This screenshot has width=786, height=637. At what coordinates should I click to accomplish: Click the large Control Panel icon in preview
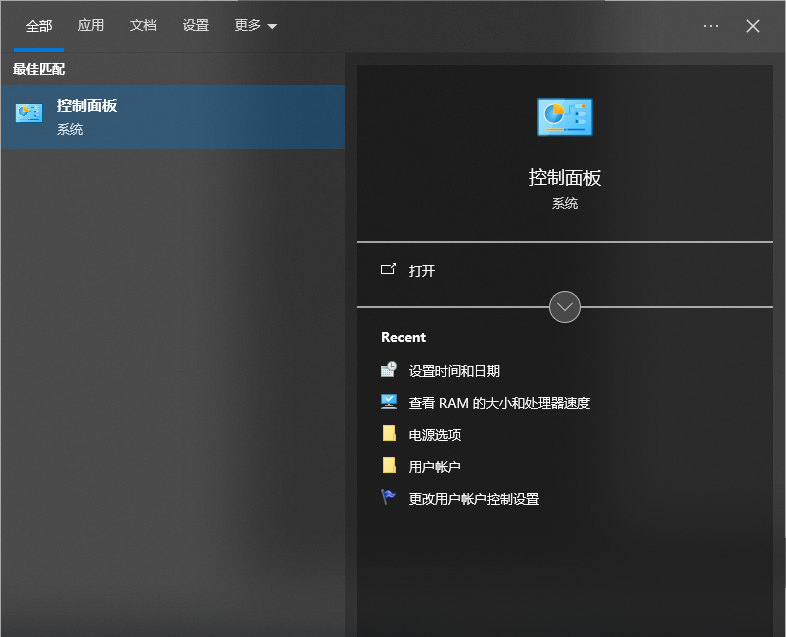pyautogui.click(x=564, y=117)
